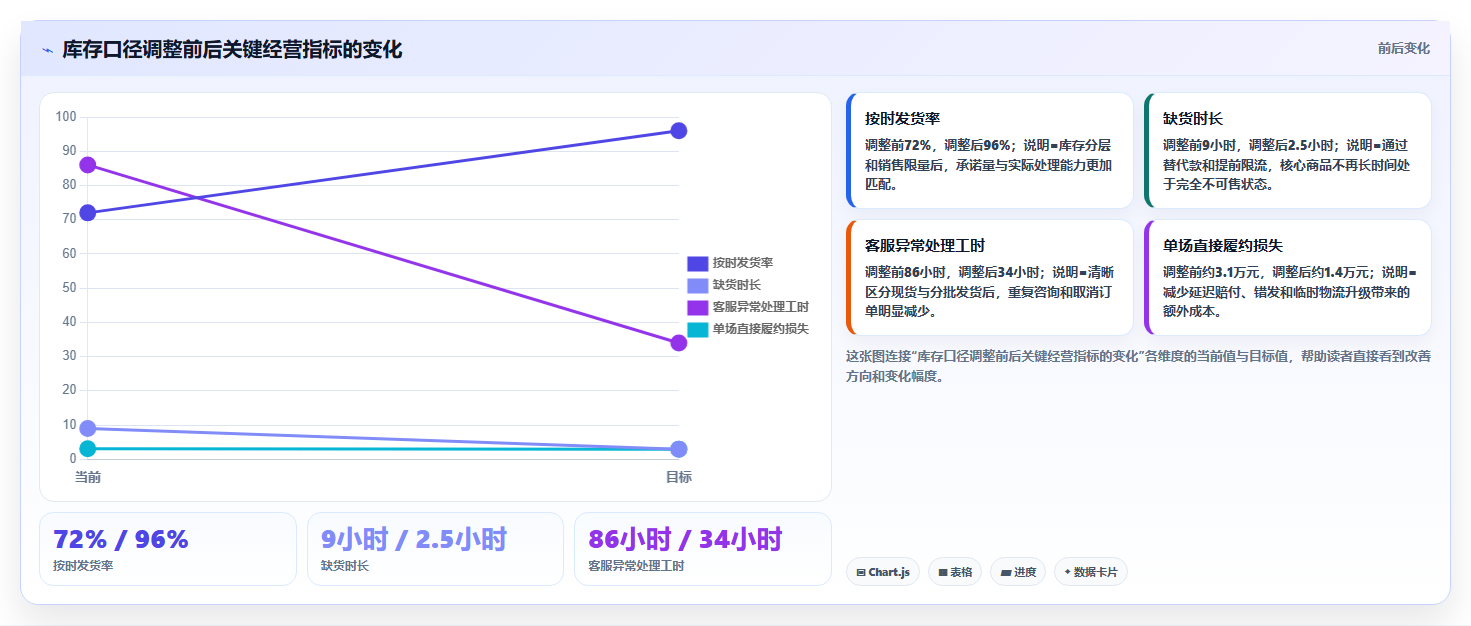Select the 9小时 / 2.5小时 stat card
Image resolution: width=1471 pixels, height=626 pixels.
[435, 549]
